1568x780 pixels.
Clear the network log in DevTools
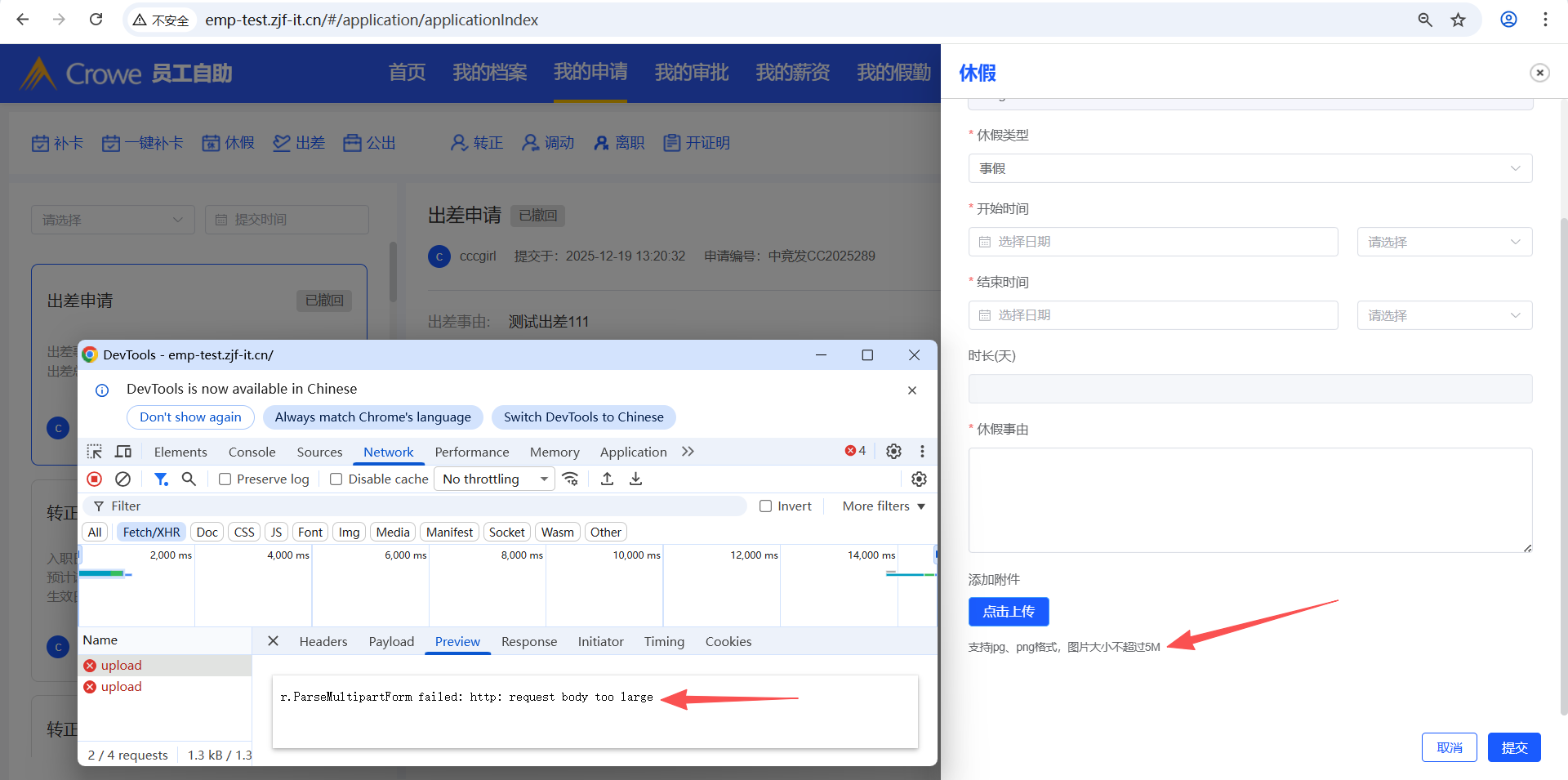(122, 479)
